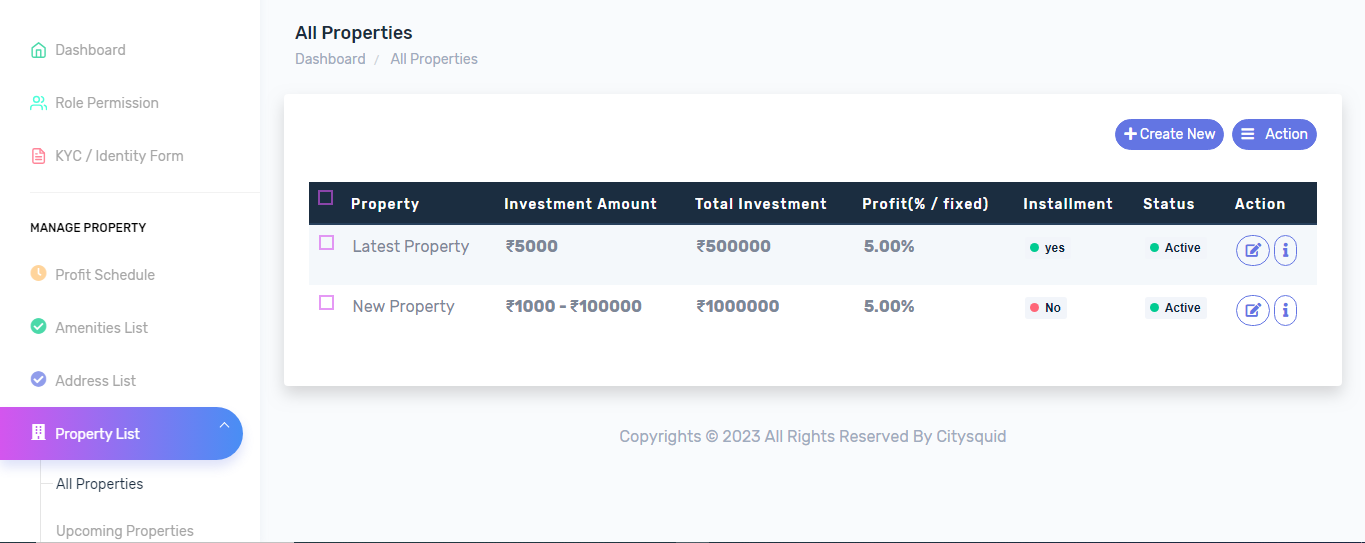Image resolution: width=1365 pixels, height=543 pixels.
Task: Check the New Property row checkbox
Action: pos(326,303)
